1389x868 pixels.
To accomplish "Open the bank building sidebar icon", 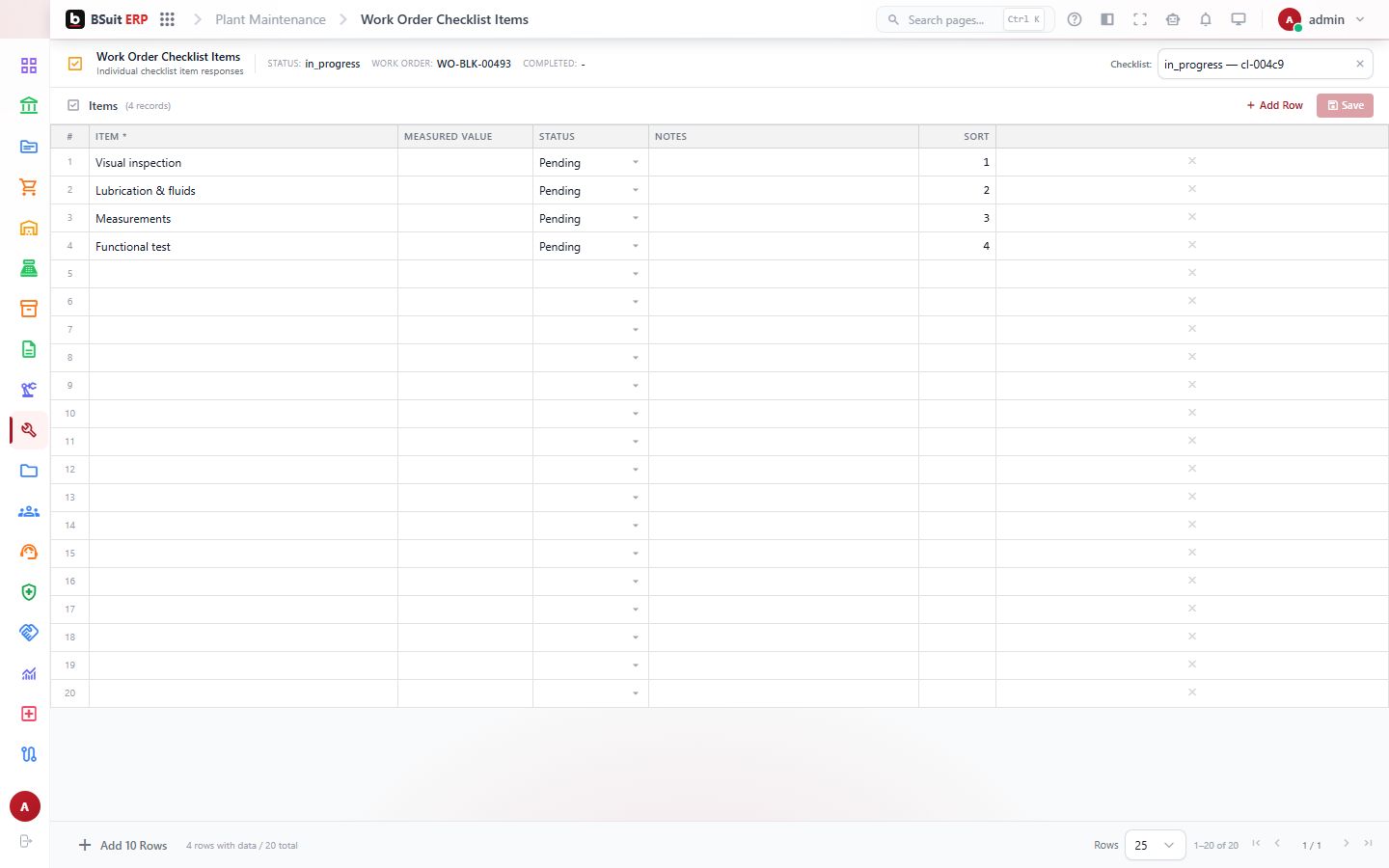I will point(29,106).
